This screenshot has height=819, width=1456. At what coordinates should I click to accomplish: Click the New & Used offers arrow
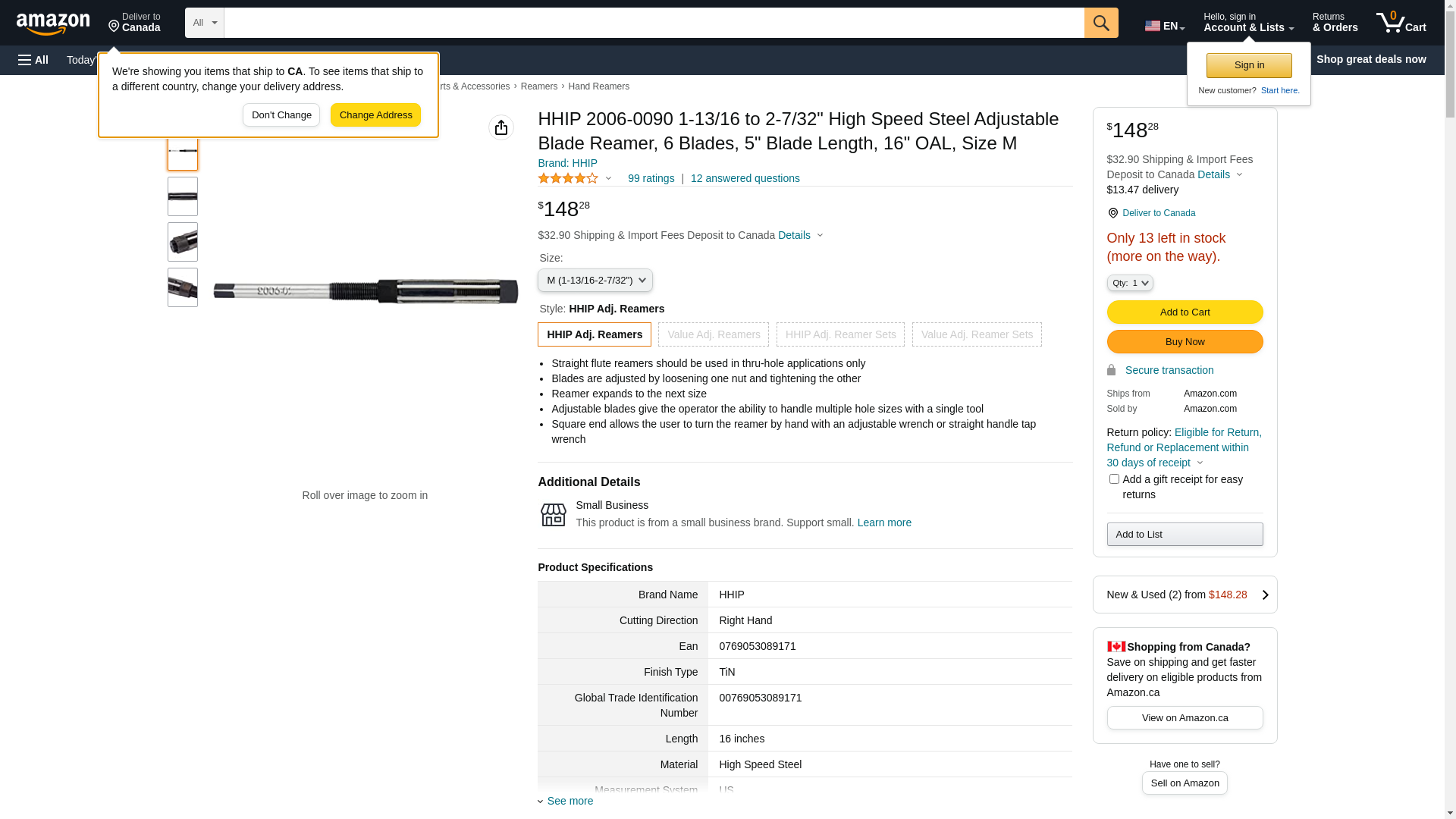[1265, 595]
